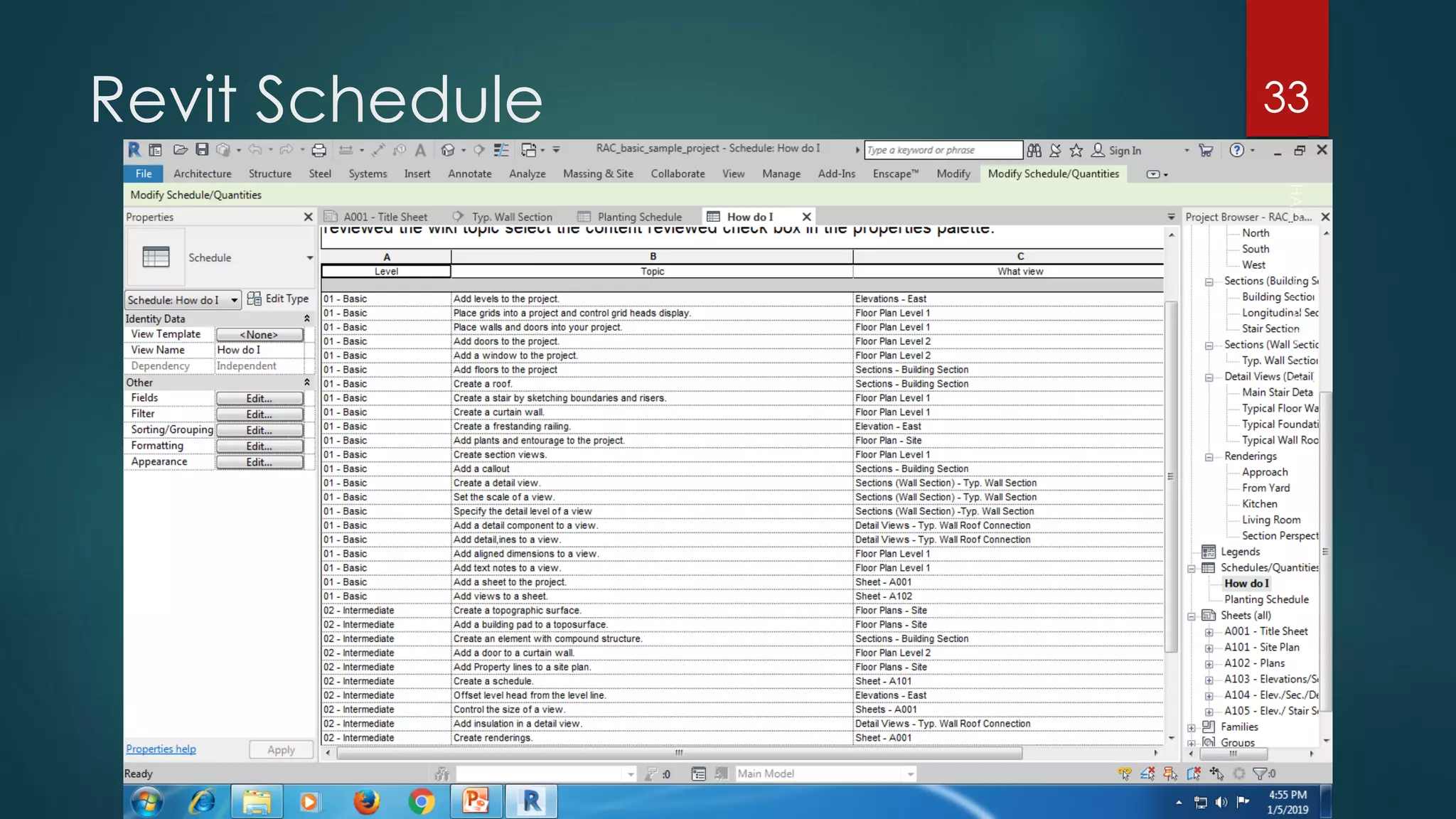Open the File menu tab
Viewport: 1456px width, 819px height.
(x=144, y=173)
